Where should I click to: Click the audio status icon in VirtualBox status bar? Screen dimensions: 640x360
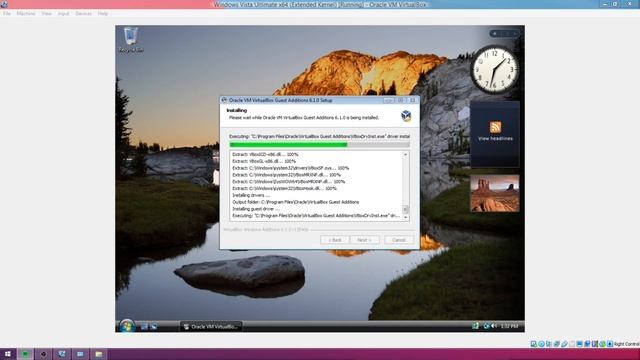click(x=549, y=344)
